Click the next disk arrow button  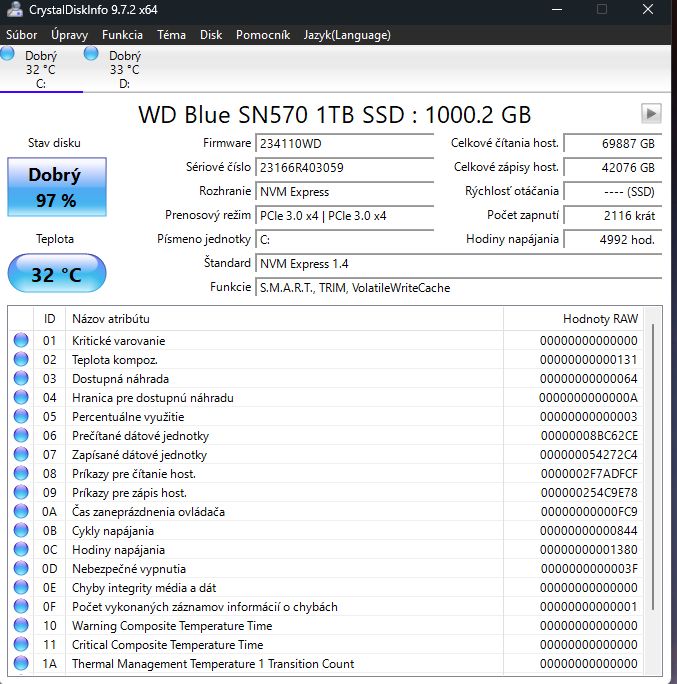[x=651, y=114]
